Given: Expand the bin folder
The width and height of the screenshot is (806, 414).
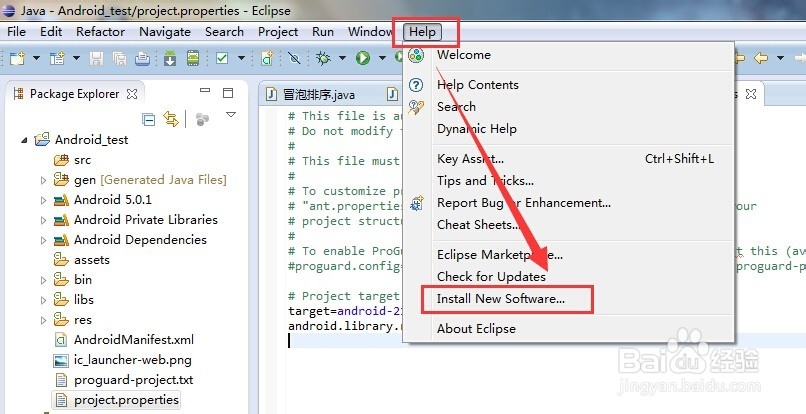Looking at the screenshot, I should coord(43,280).
